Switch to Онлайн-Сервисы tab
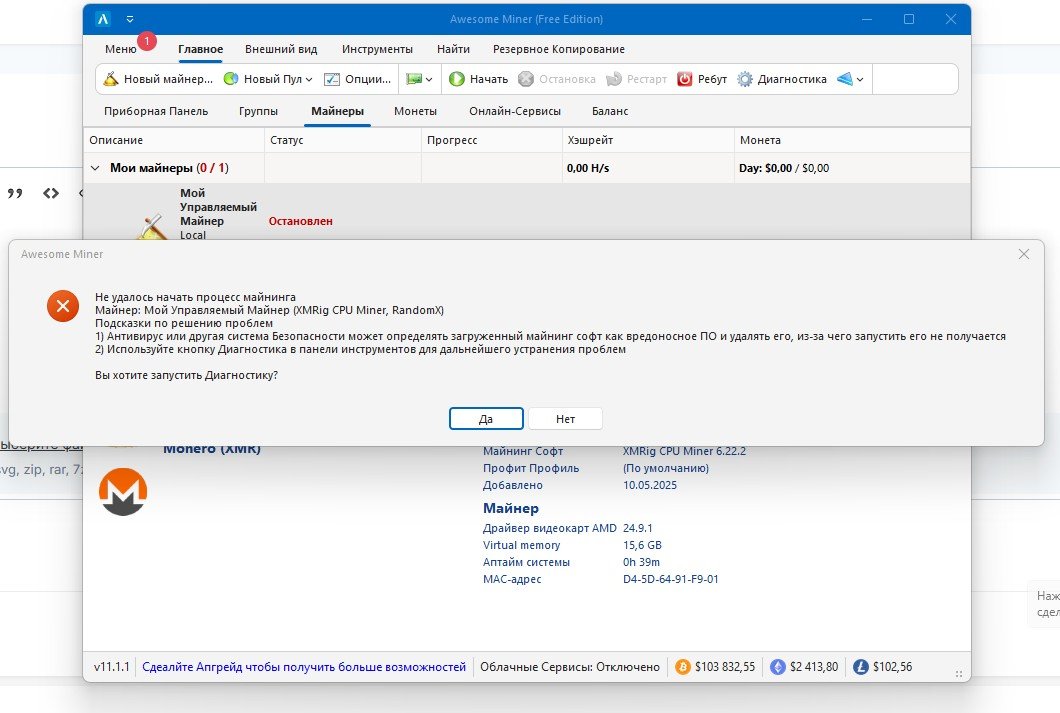Image resolution: width=1060 pixels, height=713 pixels. 515,112
